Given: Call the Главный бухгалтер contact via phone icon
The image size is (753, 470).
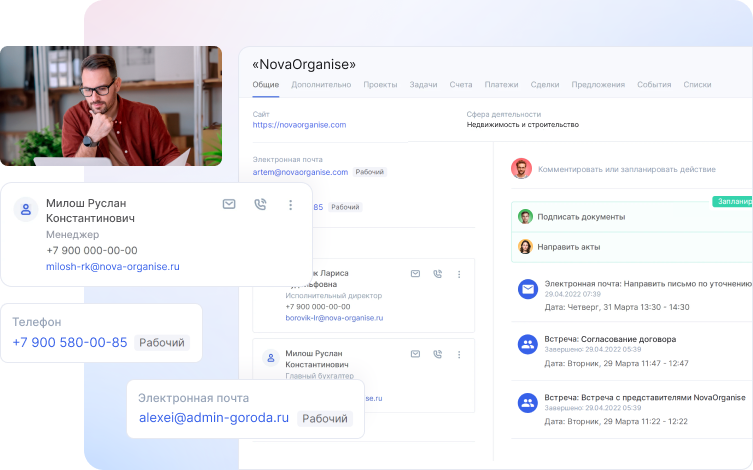Looking at the screenshot, I should (x=437, y=354).
